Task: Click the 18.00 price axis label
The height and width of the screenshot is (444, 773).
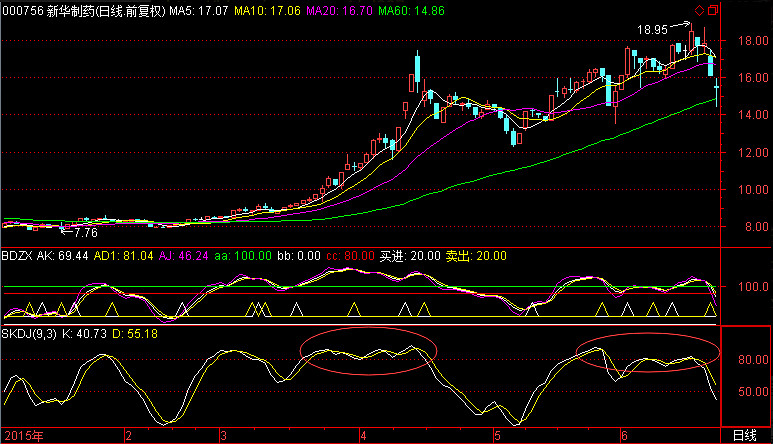Action: coord(753,41)
